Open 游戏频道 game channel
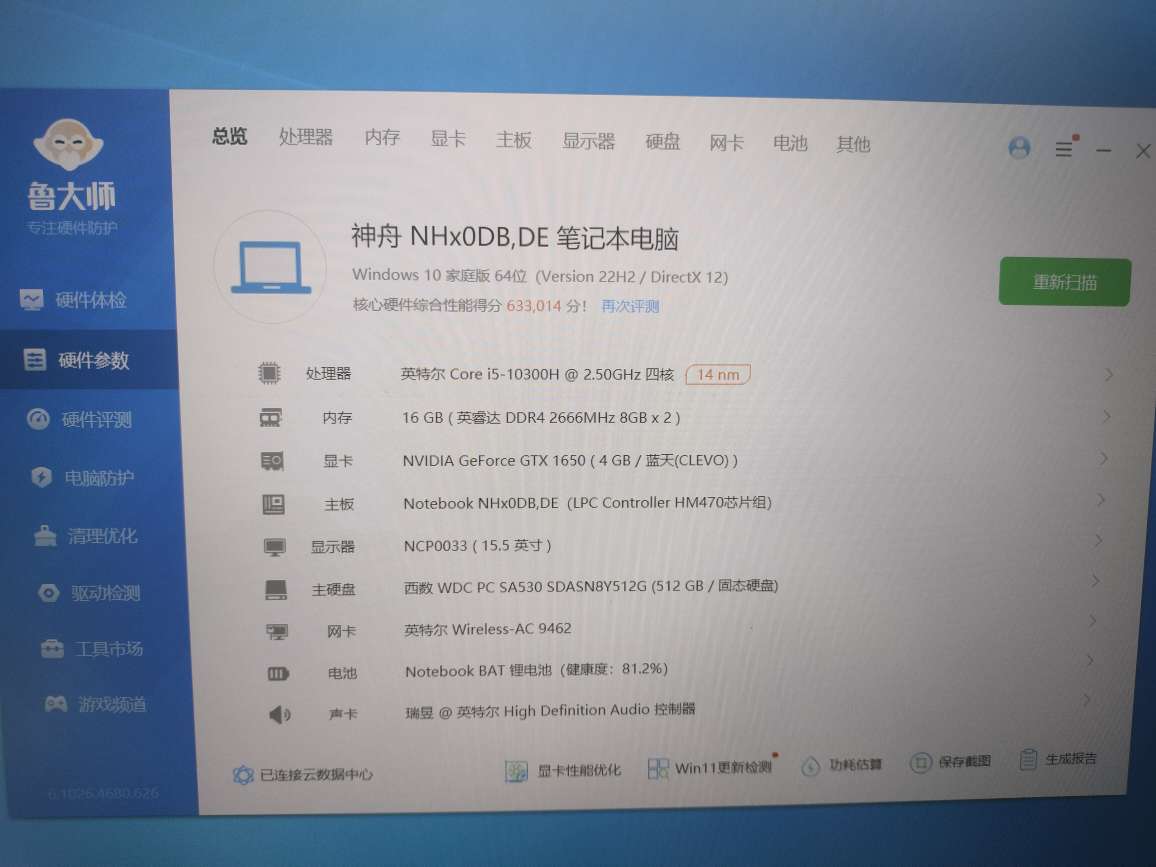The width and height of the screenshot is (1156, 867). 96,704
